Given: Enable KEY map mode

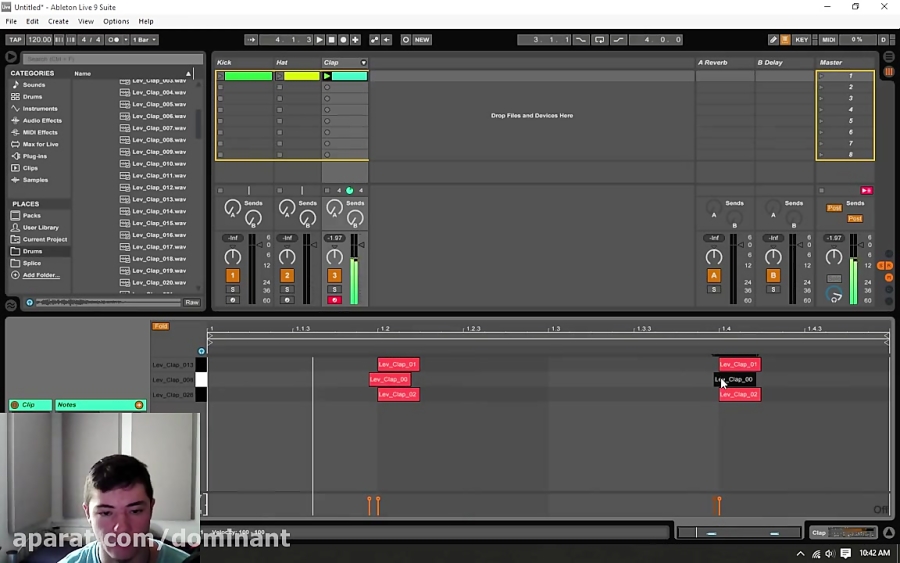Looking at the screenshot, I should (x=802, y=40).
